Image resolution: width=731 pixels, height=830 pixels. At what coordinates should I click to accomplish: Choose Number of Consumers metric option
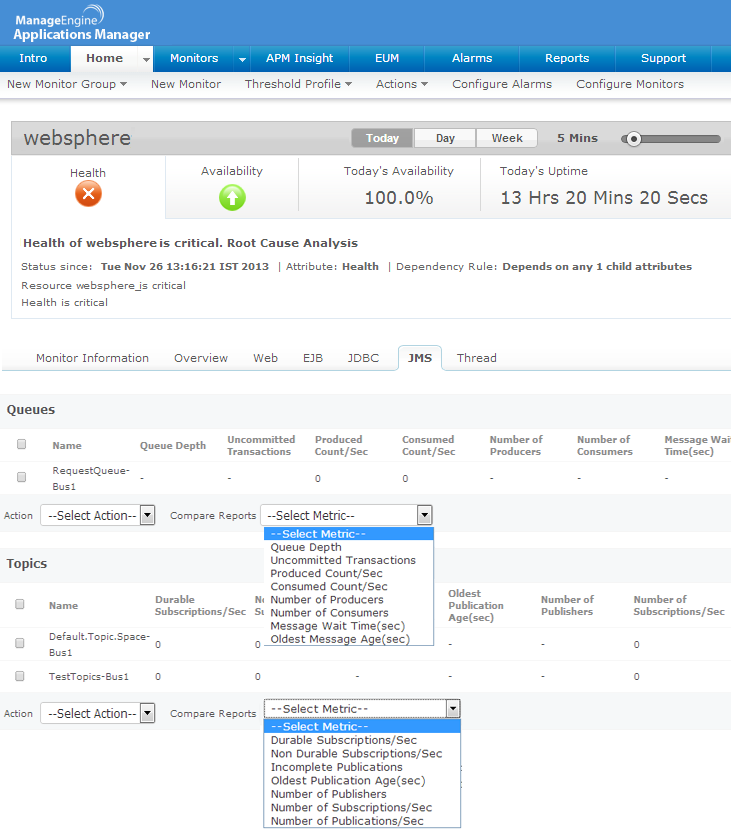coord(349,613)
